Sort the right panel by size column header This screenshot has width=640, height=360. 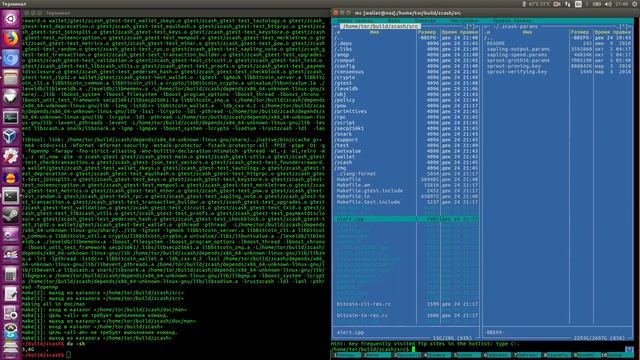[x=580, y=32]
